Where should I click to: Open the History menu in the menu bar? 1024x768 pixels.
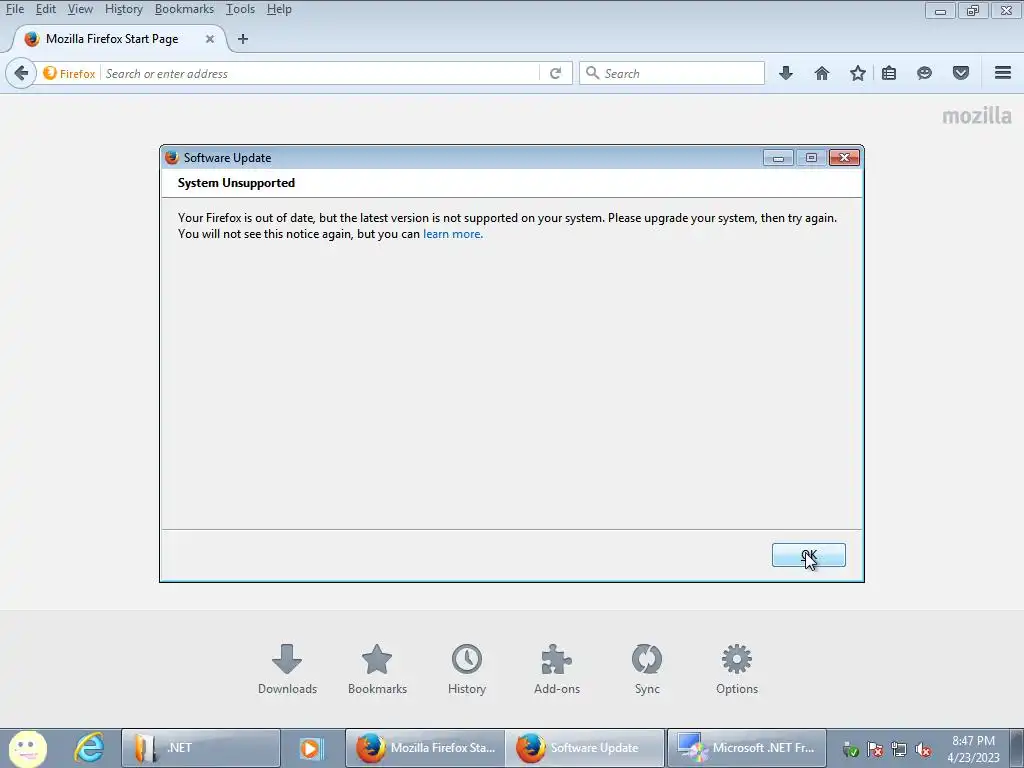(x=123, y=9)
